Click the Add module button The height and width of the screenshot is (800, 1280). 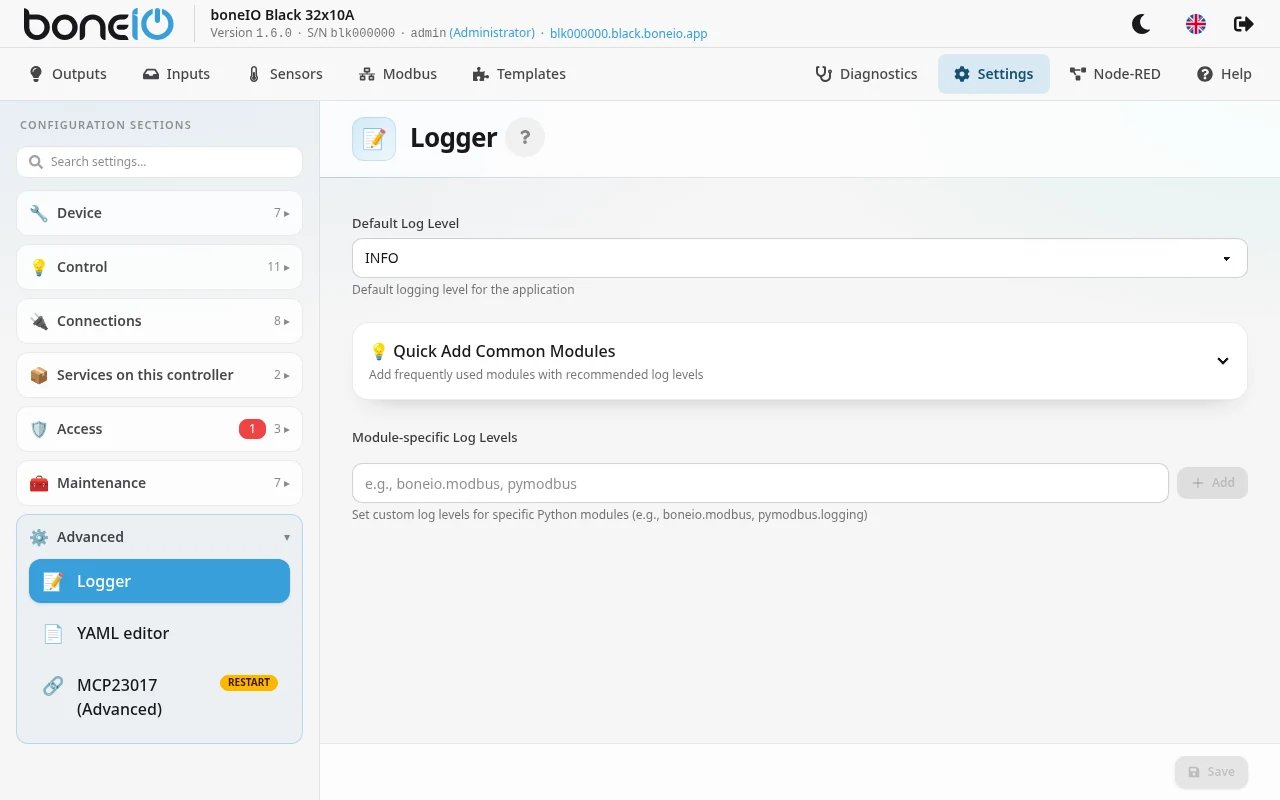[1212, 483]
